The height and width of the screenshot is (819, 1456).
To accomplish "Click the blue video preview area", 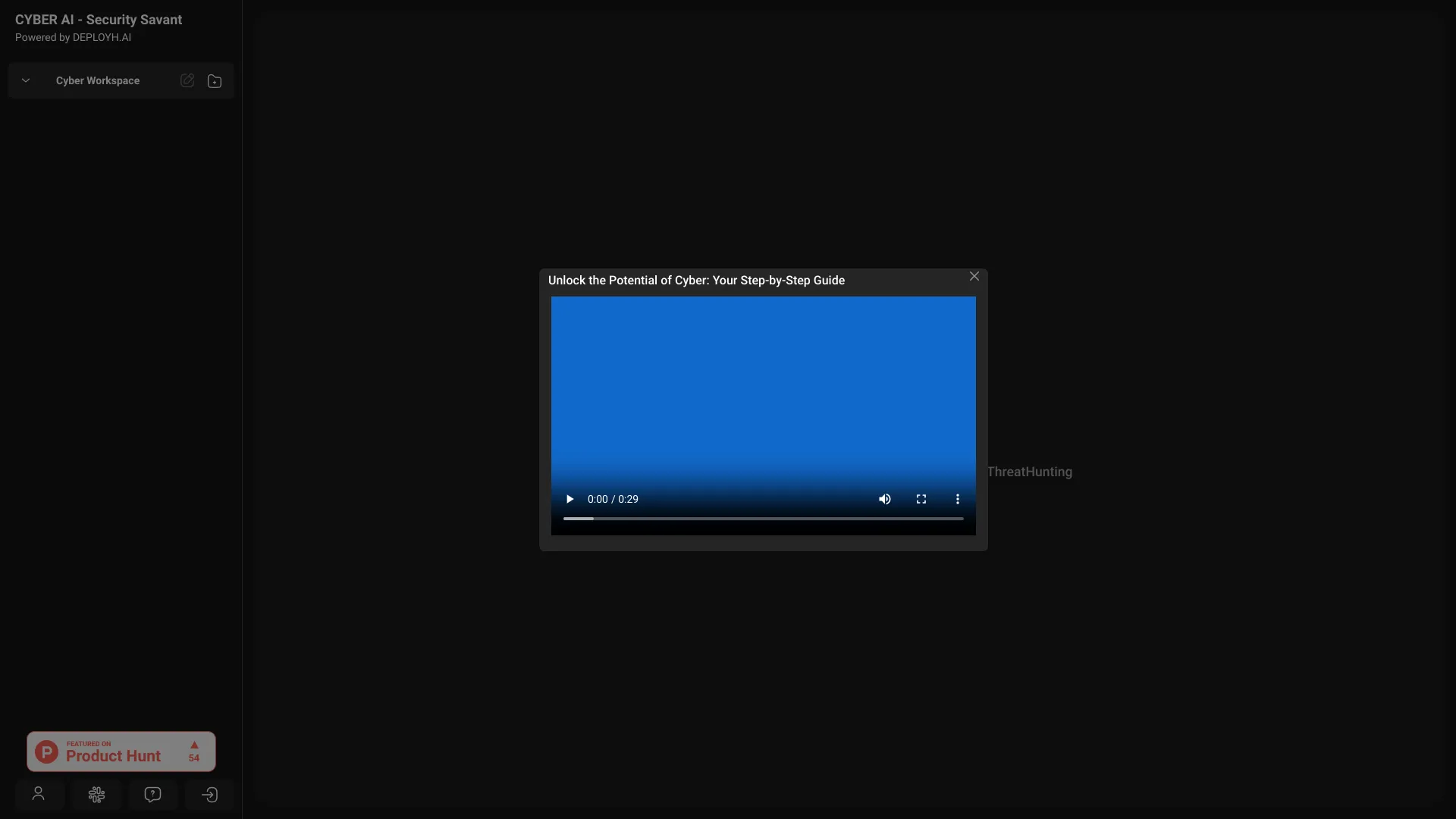I will [763, 379].
